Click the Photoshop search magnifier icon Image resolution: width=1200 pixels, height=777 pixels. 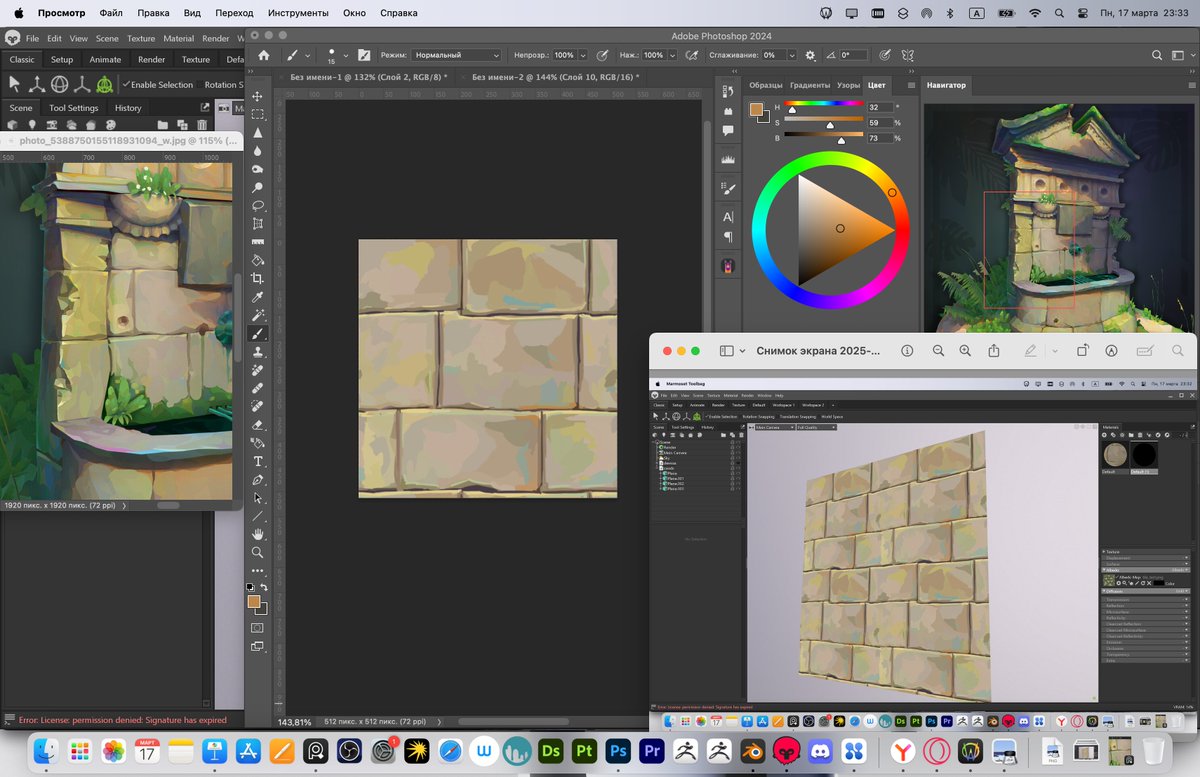[1157, 55]
